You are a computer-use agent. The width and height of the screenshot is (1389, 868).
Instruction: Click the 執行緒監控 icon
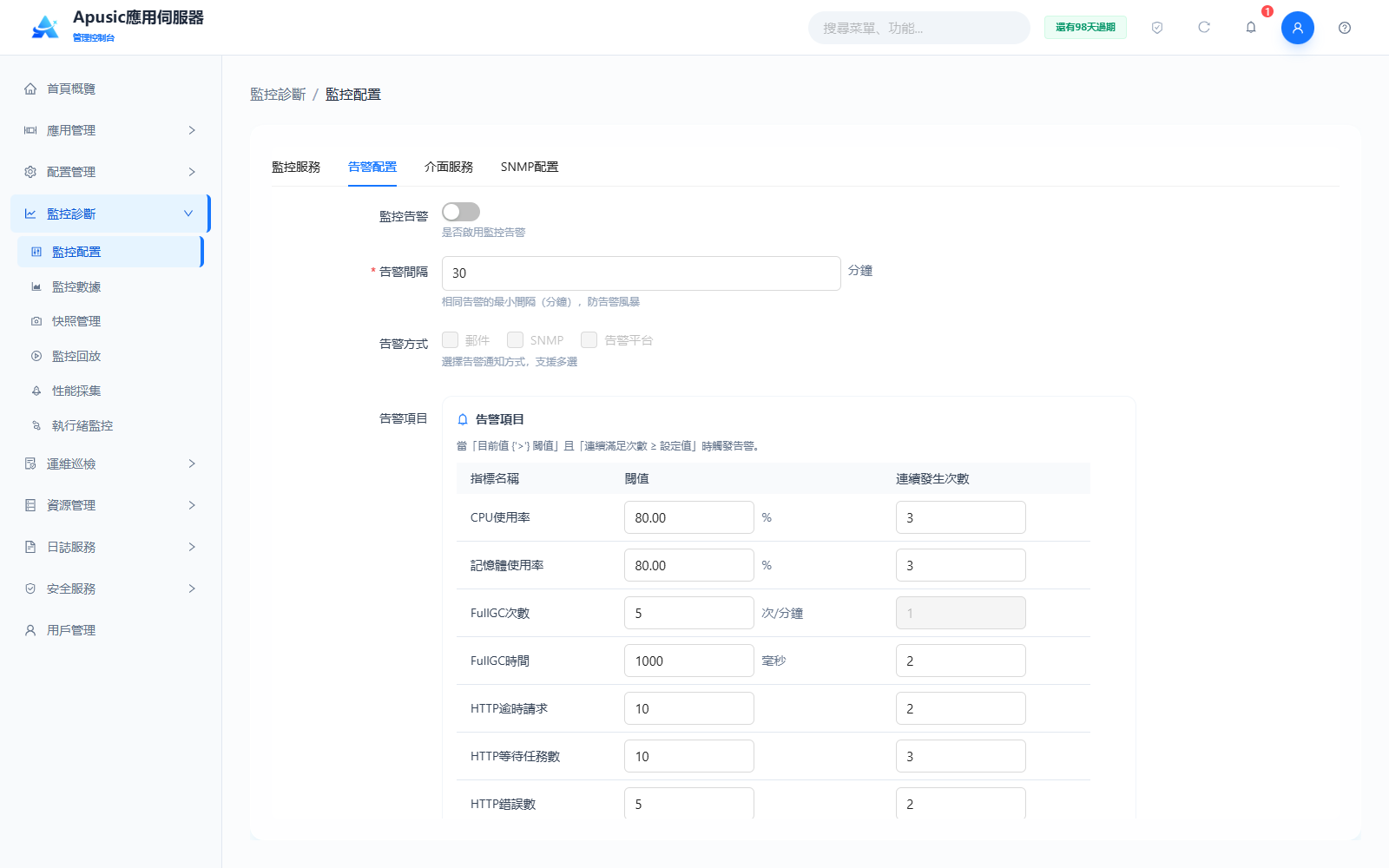(36, 425)
